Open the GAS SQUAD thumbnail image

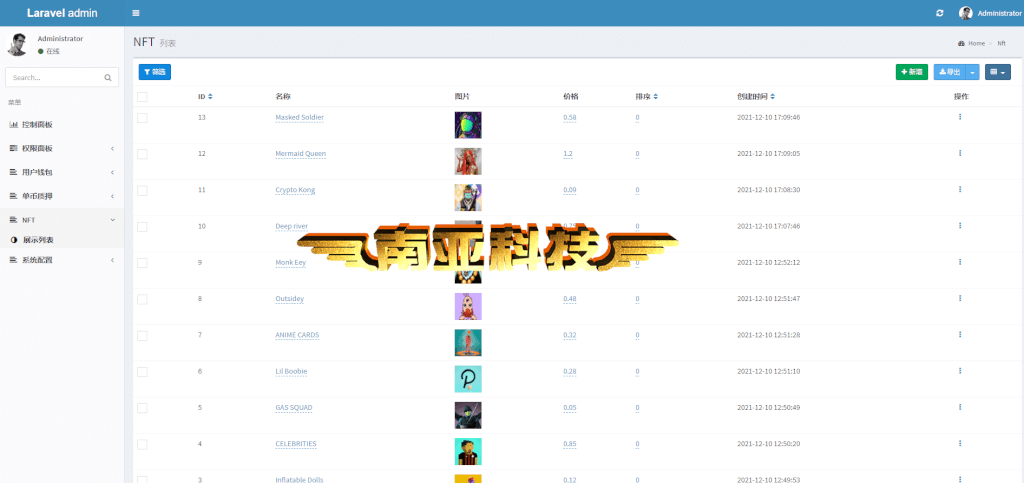[468, 415]
